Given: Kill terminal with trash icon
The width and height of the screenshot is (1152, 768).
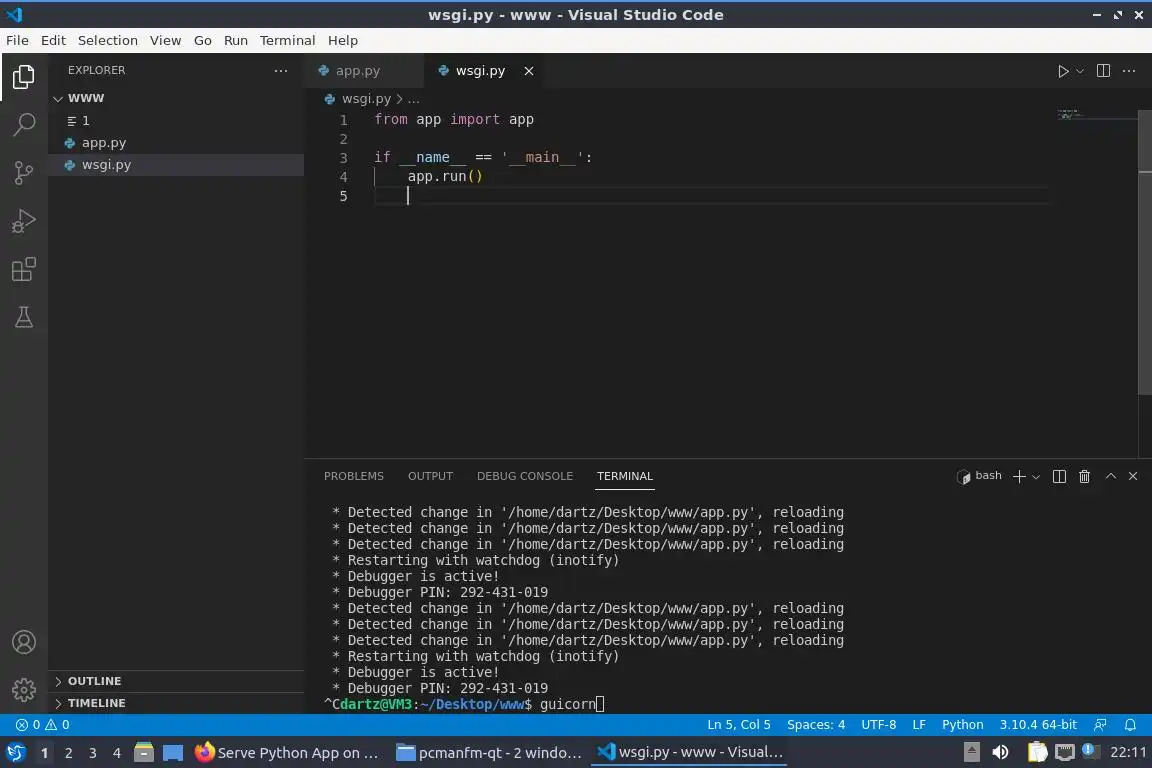Looking at the screenshot, I should click(x=1084, y=477).
